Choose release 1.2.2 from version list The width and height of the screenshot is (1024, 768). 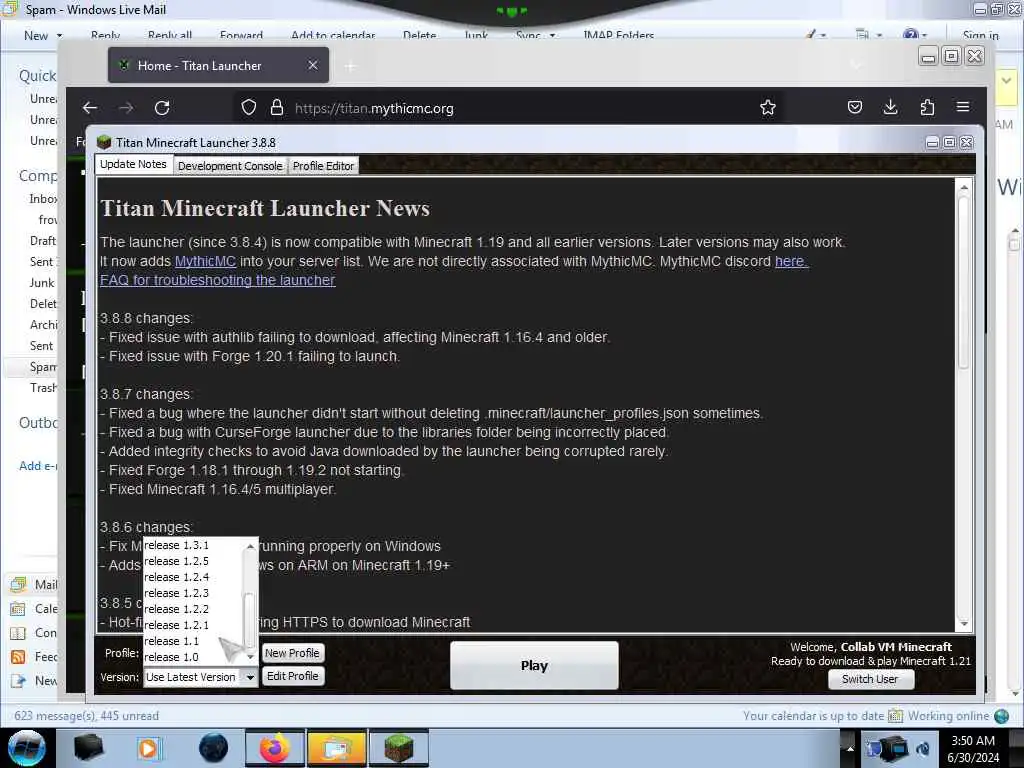(193, 609)
